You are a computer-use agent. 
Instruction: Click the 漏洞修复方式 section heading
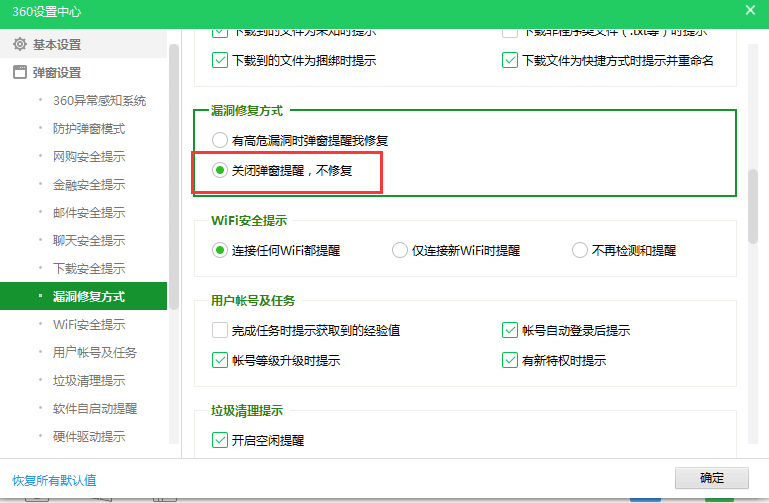[x=247, y=111]
